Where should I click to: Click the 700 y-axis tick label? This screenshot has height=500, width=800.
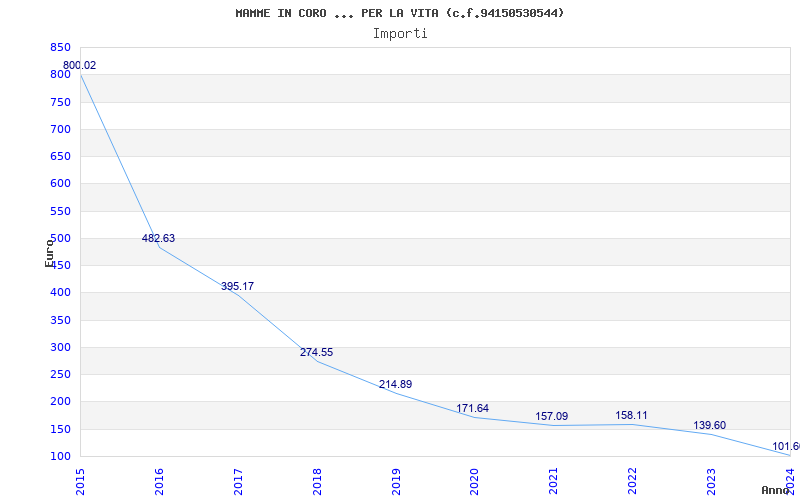[60, 129]
